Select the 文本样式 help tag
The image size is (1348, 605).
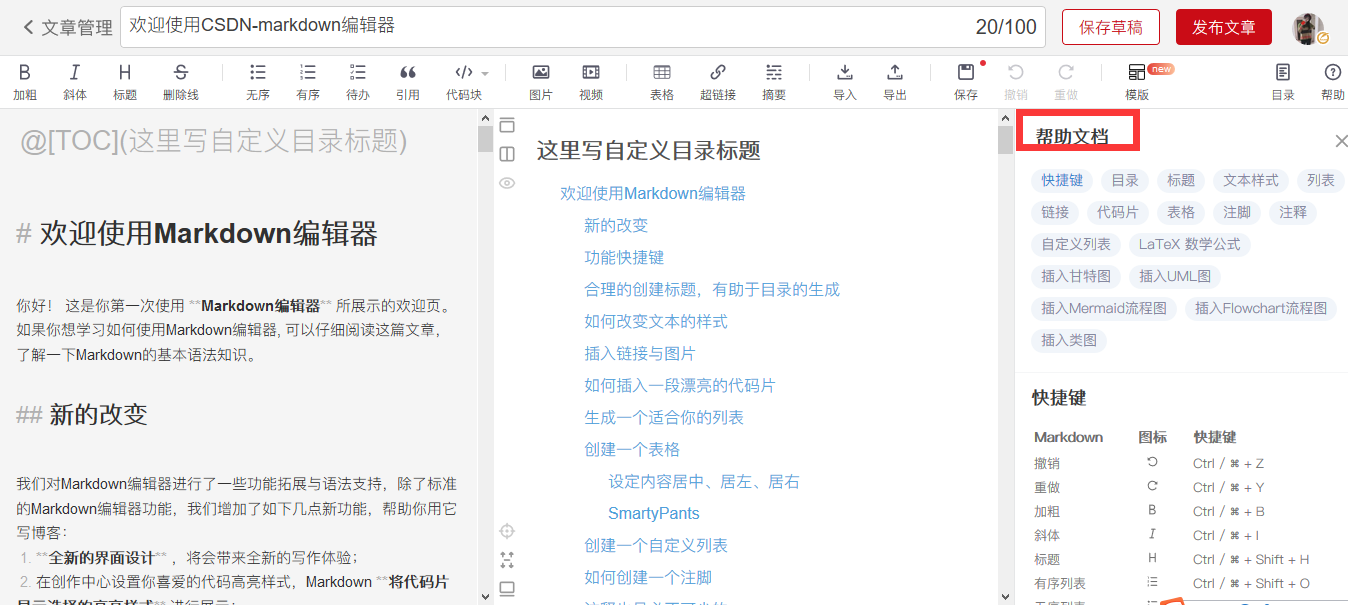pos(1251,180)
